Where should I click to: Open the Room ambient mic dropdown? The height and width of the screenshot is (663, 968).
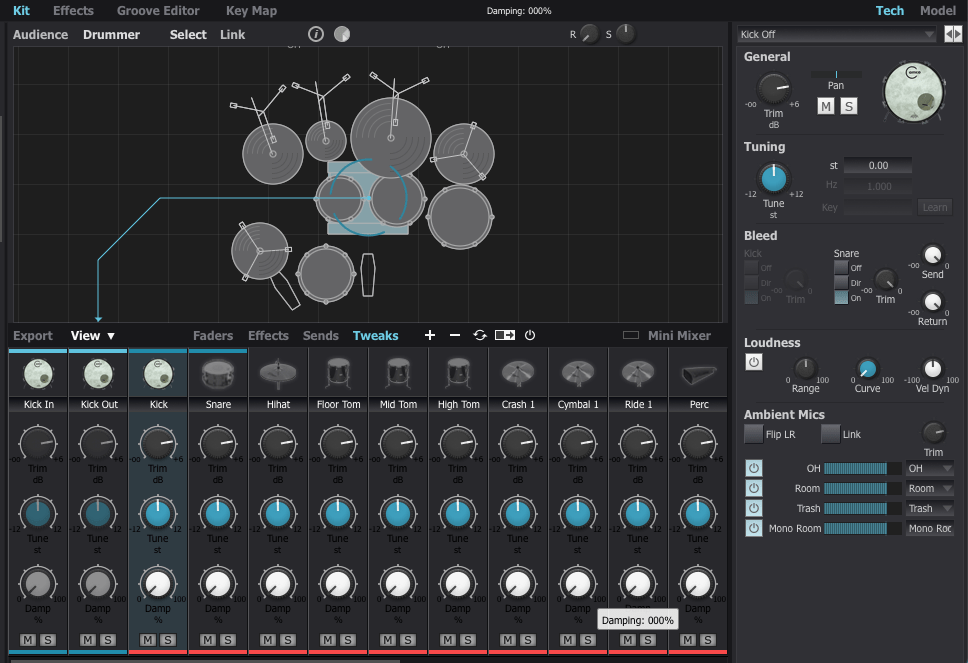point(929,488)
